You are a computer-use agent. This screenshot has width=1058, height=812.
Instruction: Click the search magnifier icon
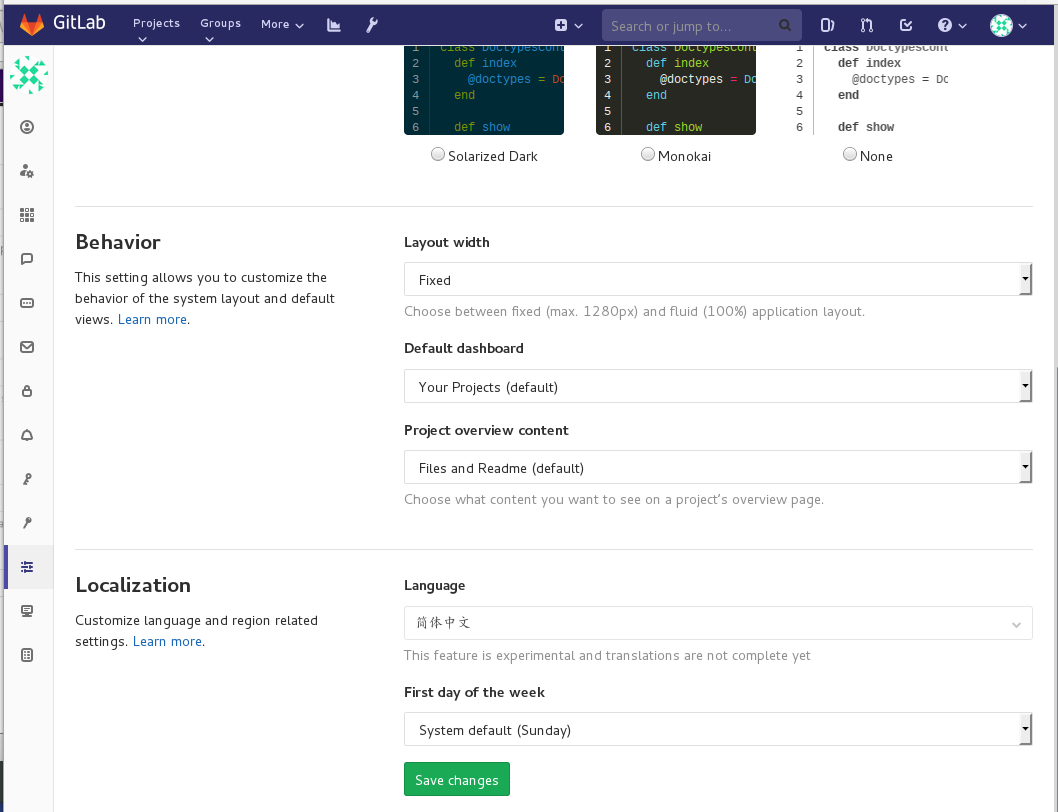[x=785, y=25]
